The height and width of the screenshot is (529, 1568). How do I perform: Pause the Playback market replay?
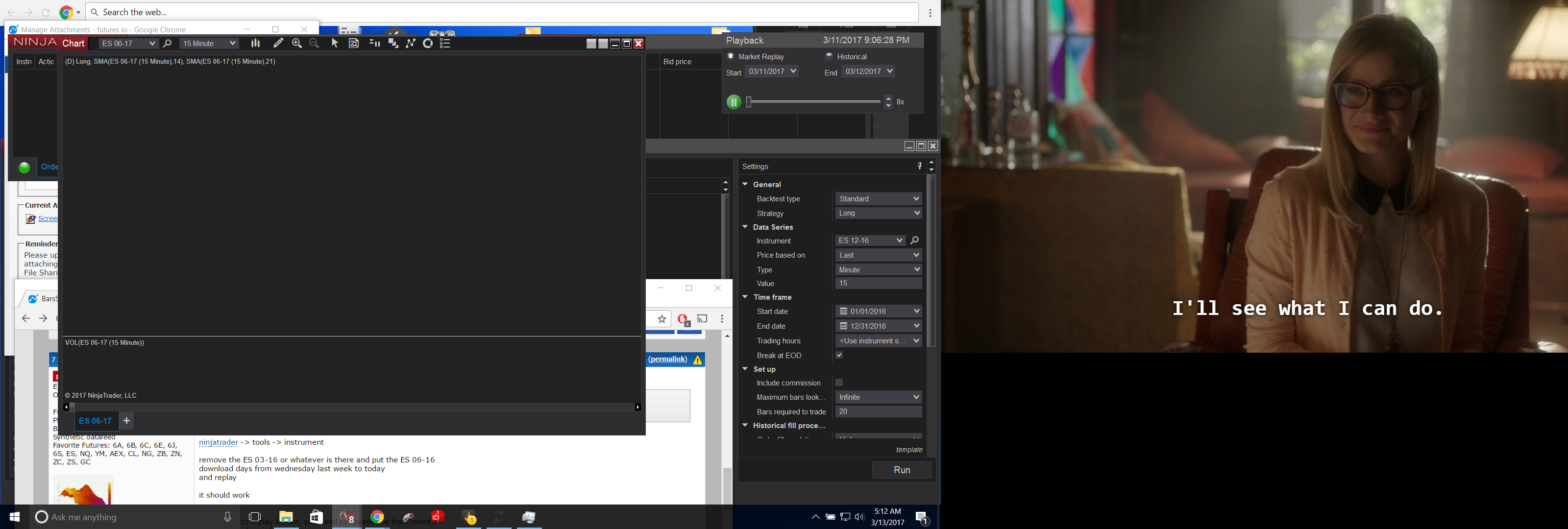tap(734, 102)
